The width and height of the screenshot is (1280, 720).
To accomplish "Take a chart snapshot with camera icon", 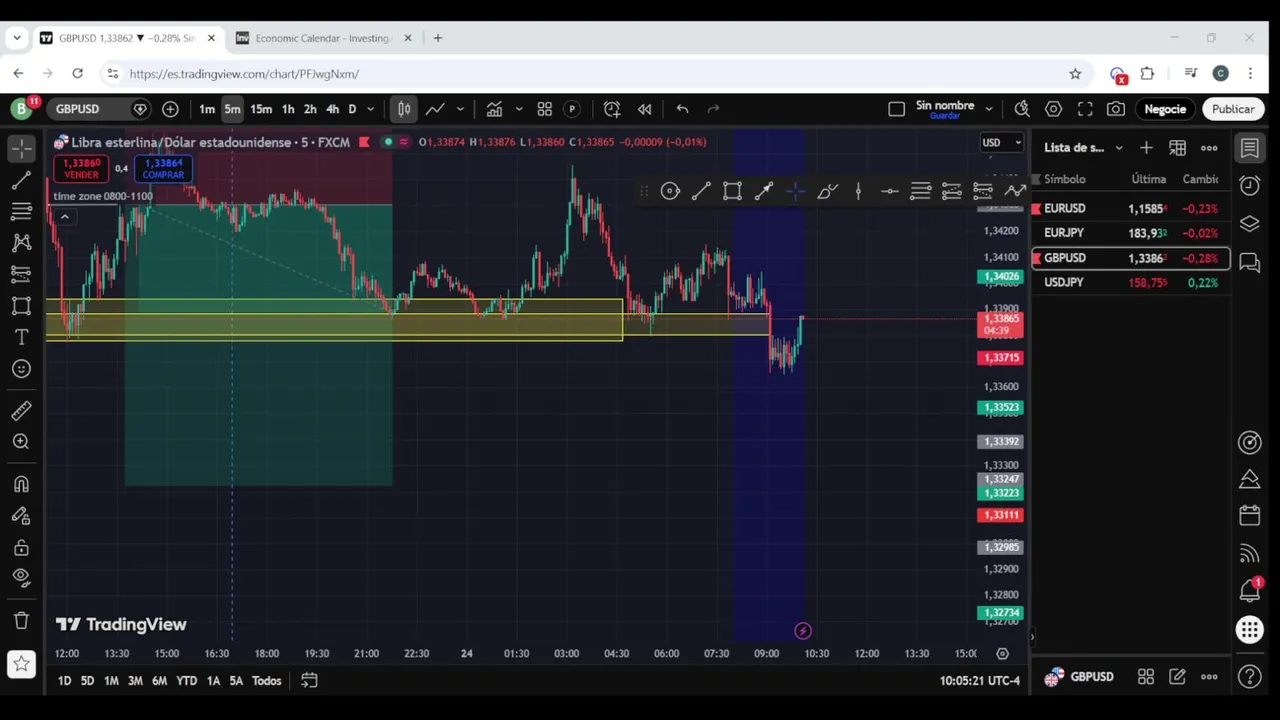I will pyautogui.click(x=1116, y=109).
